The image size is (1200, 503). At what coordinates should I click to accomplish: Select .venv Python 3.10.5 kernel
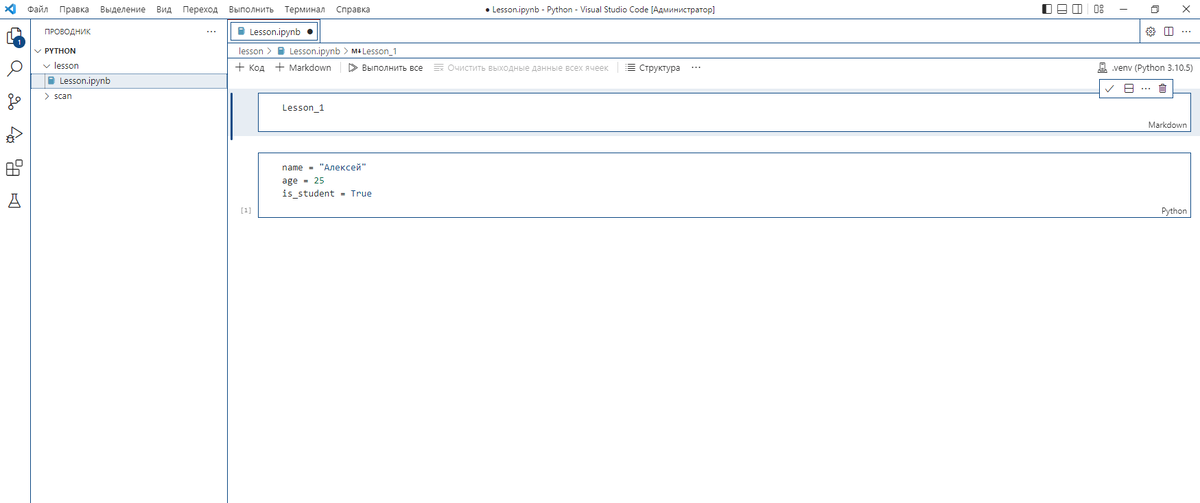[x=1145, y=68]
